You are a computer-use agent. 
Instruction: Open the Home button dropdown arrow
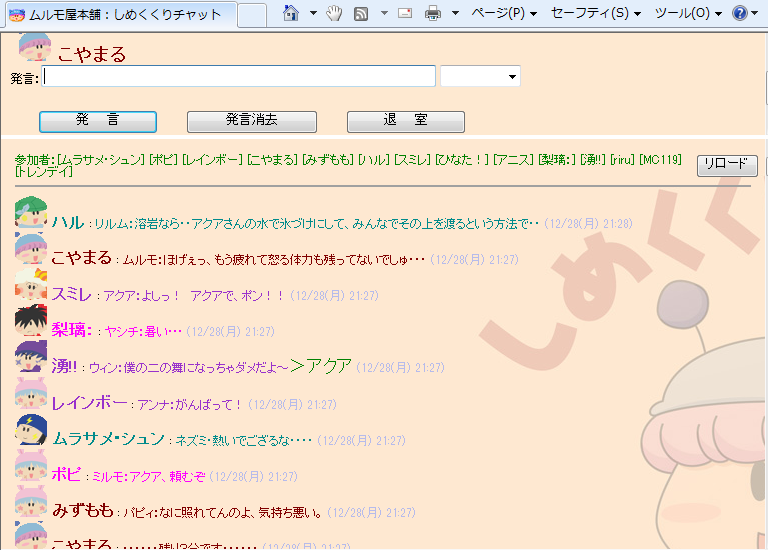313,13
